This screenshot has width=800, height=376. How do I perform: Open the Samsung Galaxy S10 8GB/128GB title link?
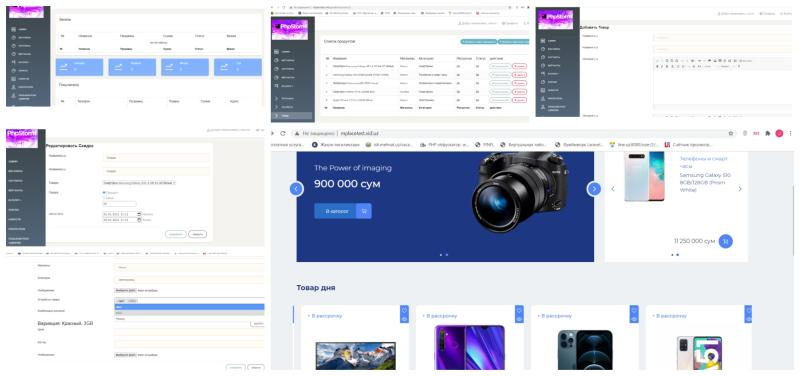[705, 182]
